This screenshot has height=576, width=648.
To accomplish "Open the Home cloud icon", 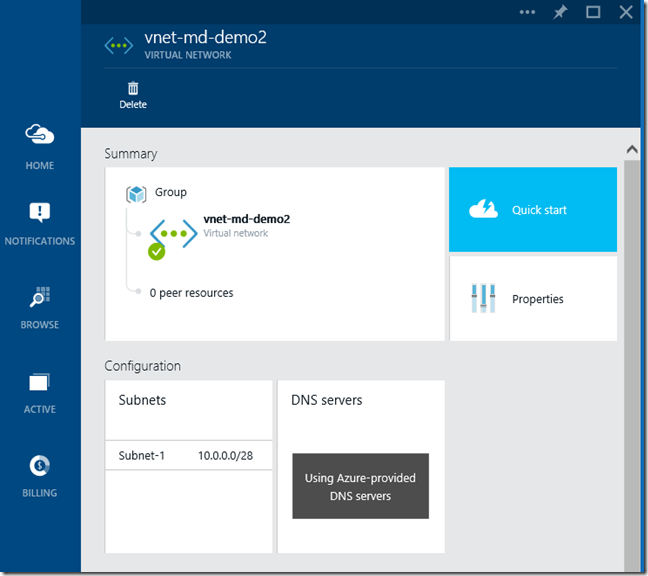I will [x=40, y=135].
